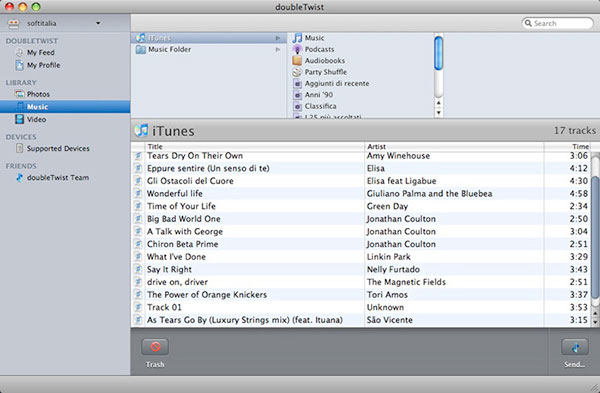Viewport: 600px width, 393px height.
Task: Select the Podcasts playlist
Action: [319, 49]
